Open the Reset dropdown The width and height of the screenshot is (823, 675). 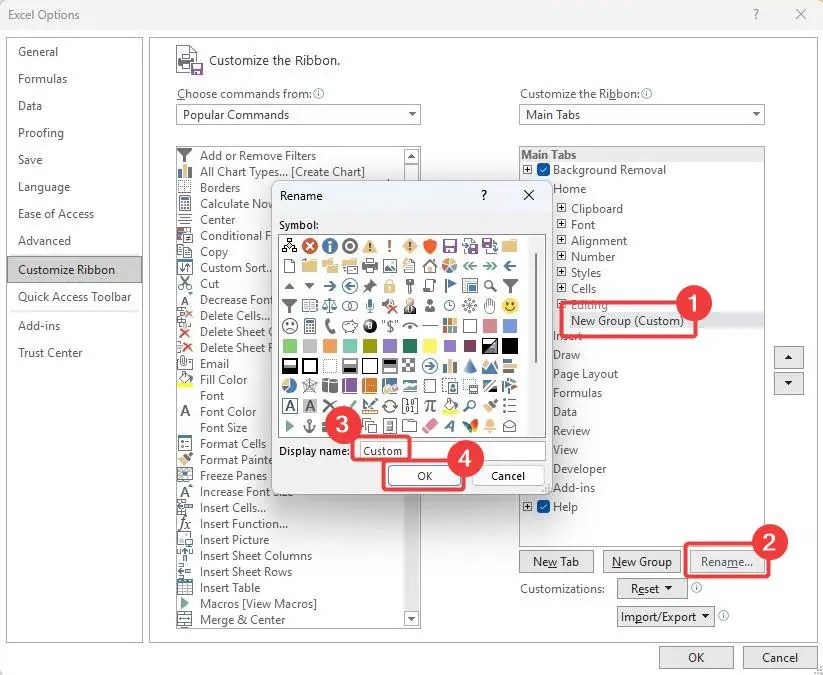652,589
